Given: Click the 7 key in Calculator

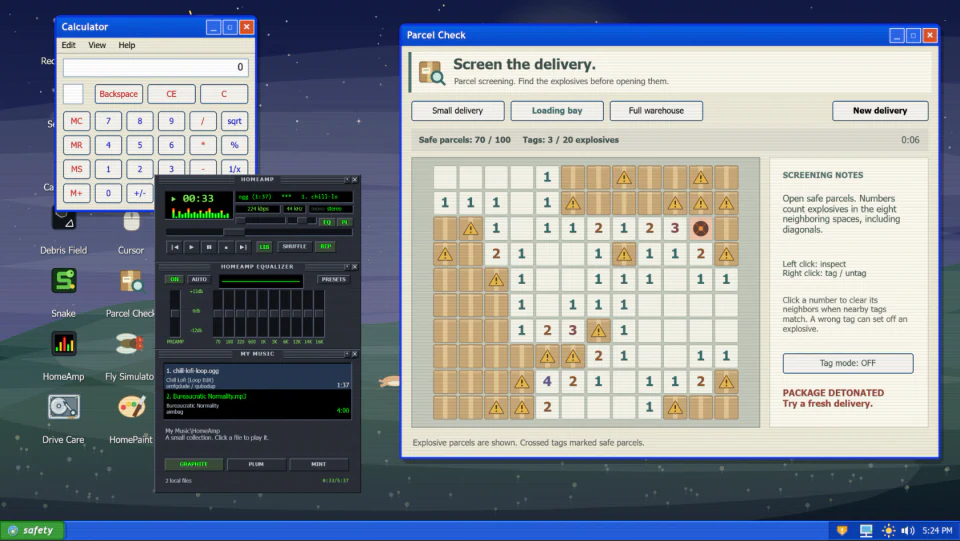Looking at the screenshot, I should 108,121.
